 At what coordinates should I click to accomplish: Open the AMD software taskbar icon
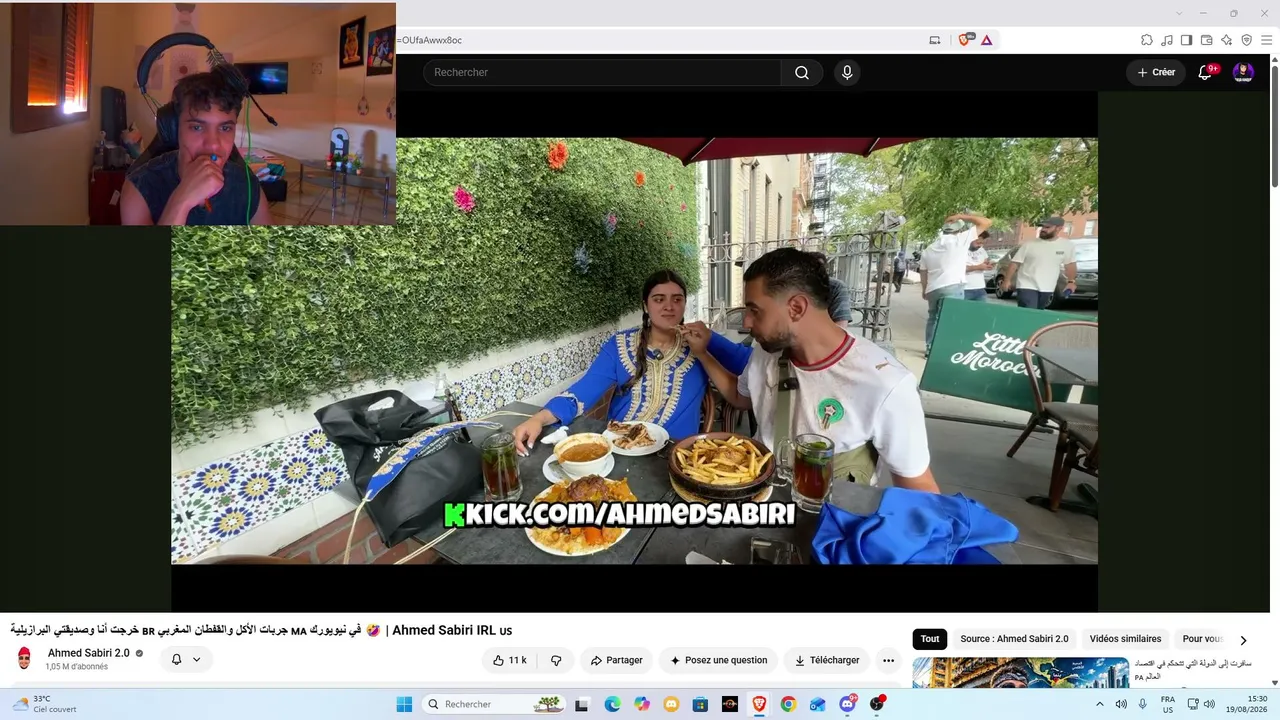click(x=730, y=704)
